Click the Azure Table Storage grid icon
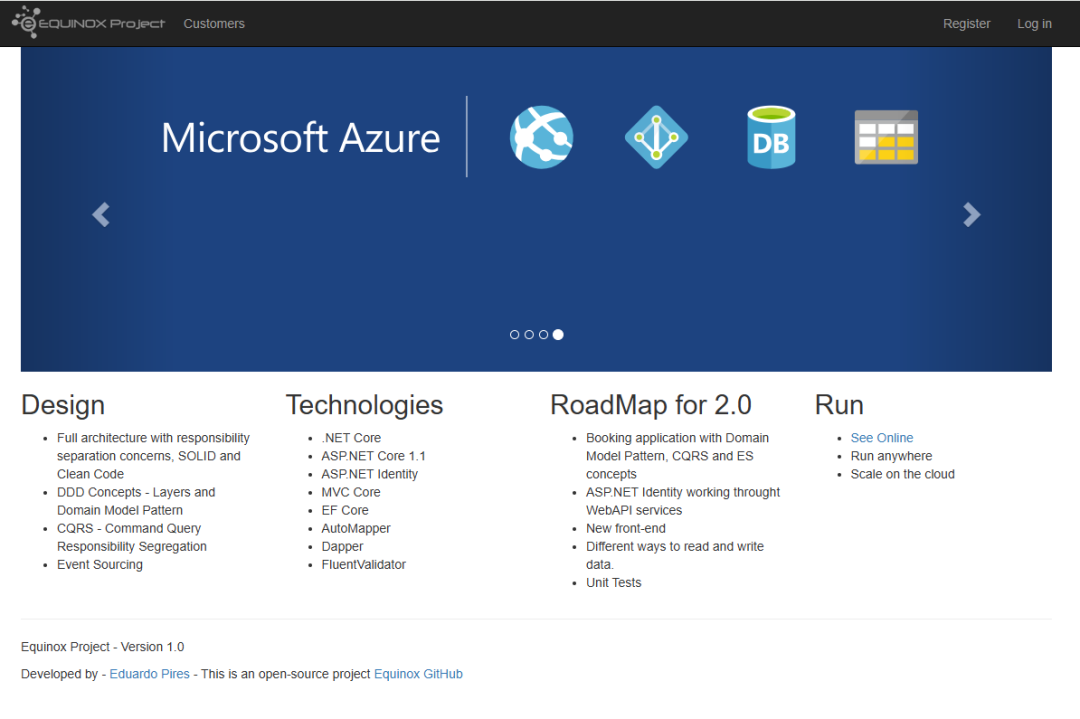Screen dimensions: 1080x719 pos(886,137)
